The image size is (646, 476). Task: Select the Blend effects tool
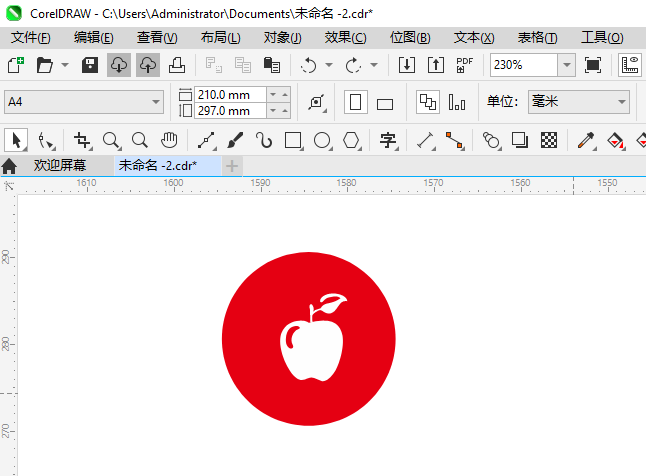pos(492,140)
